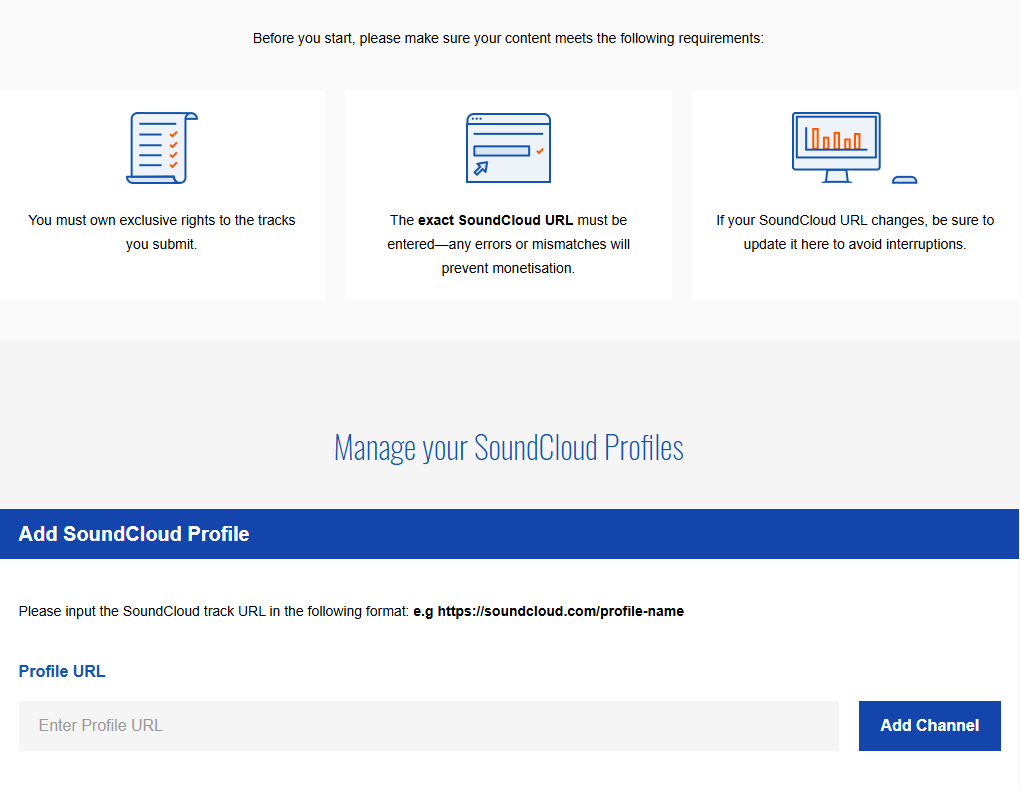This screenshot has height=790, width=1020.
Task: Click the Profile URL label
Action: (x=62, y=671)
